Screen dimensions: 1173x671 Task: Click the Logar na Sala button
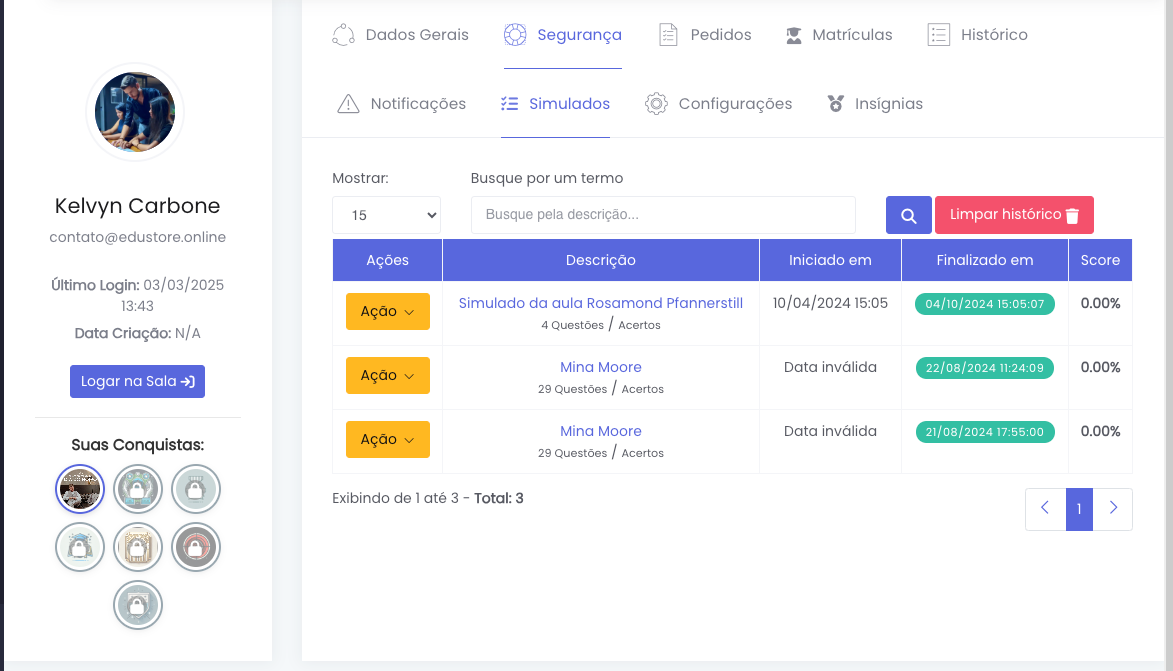pos(137,381)
